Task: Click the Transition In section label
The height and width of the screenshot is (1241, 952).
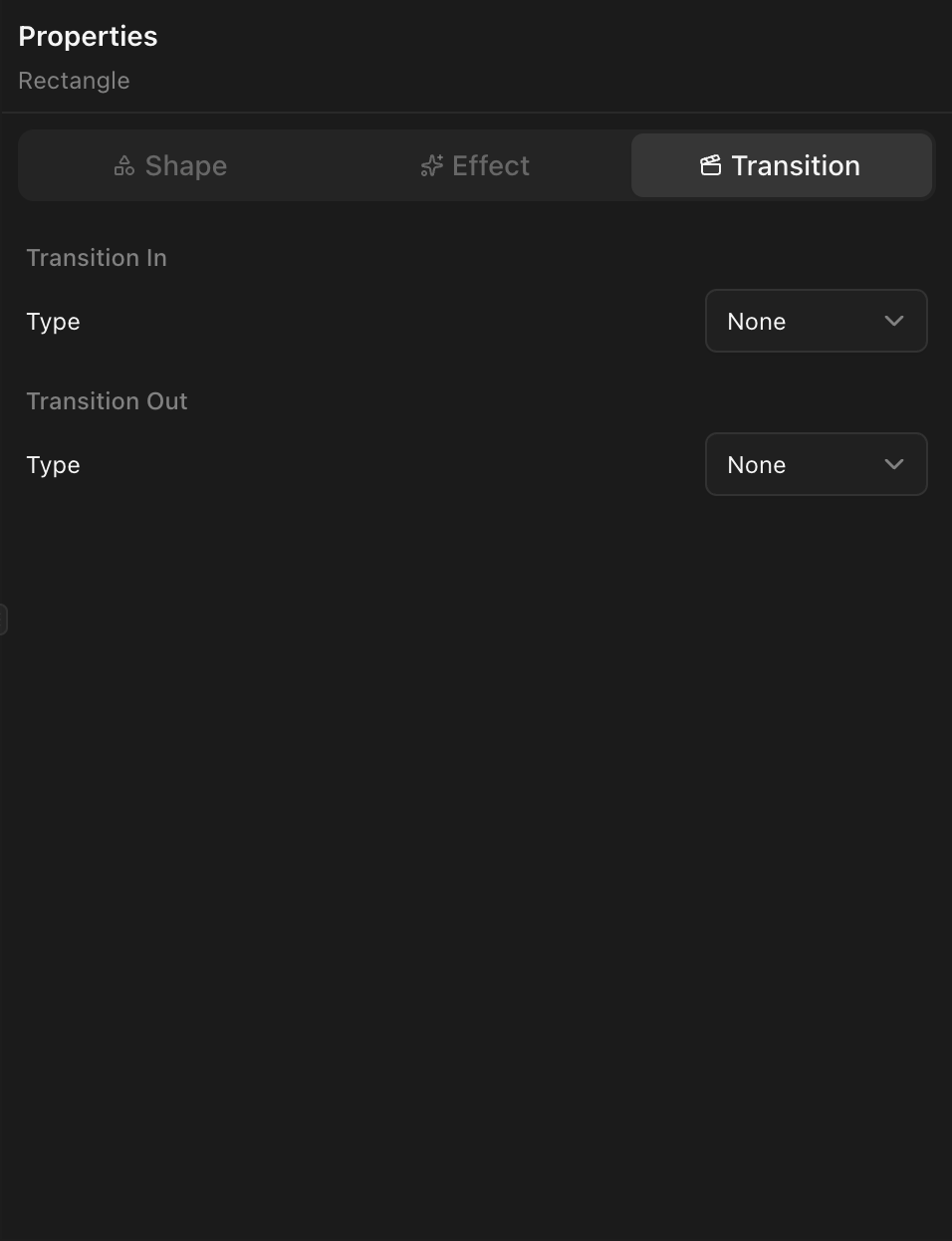Action: coord(96,257)
